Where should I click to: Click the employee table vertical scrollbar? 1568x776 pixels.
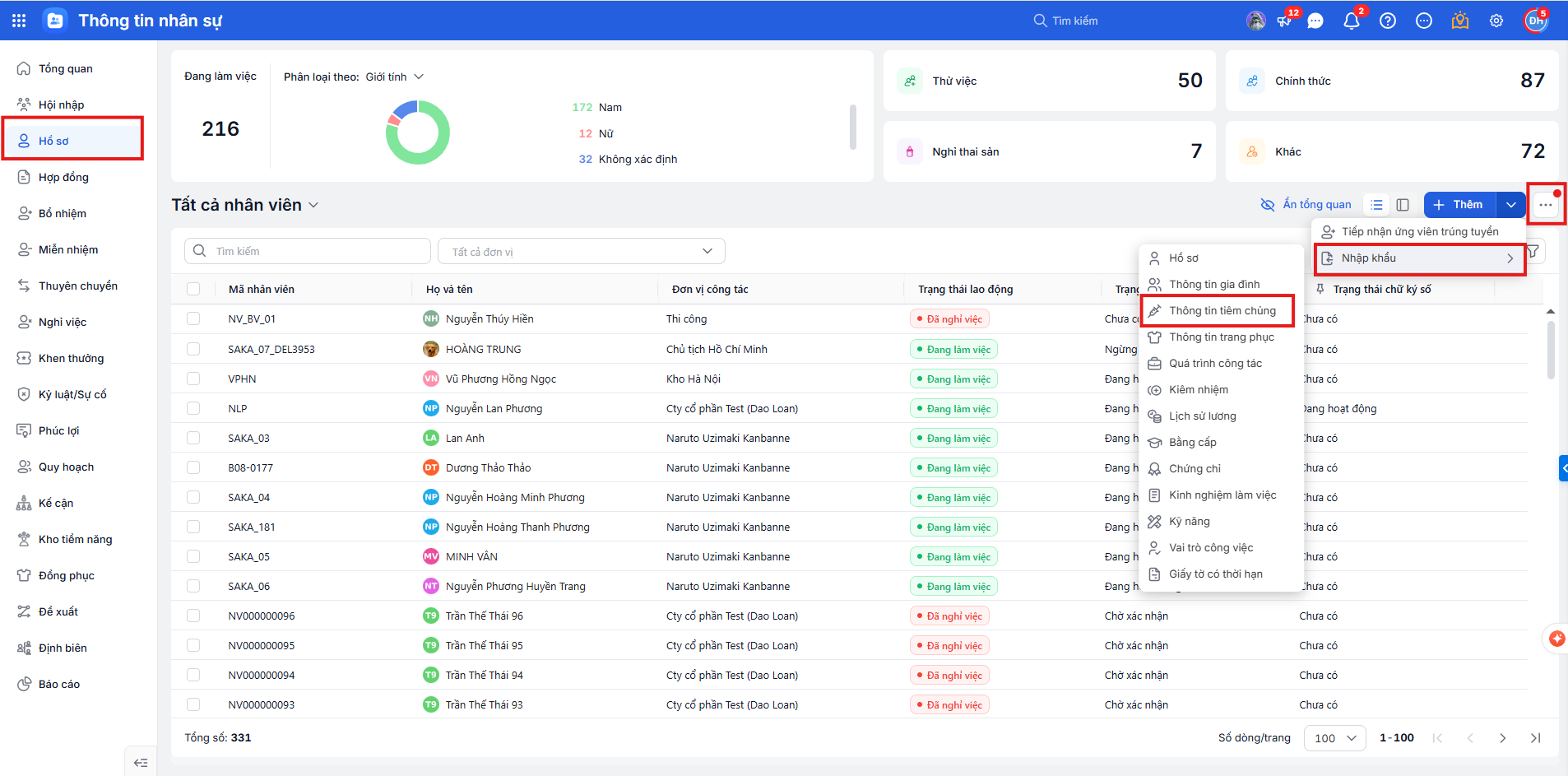click(1551, 350)
